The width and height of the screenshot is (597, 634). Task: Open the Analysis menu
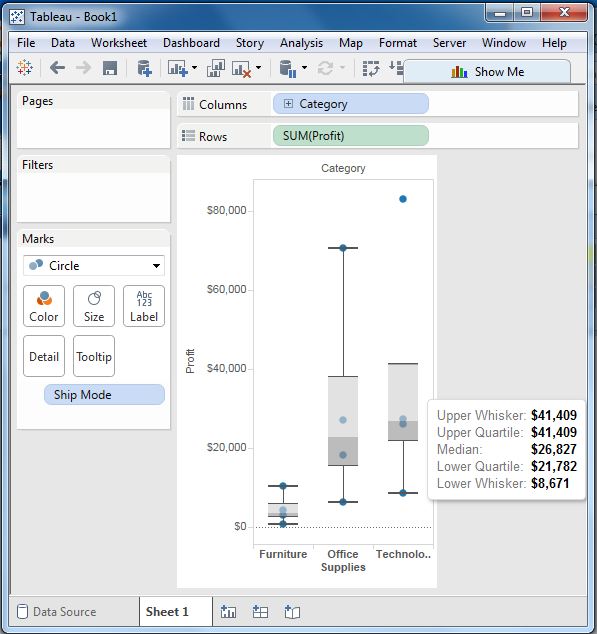301,43
